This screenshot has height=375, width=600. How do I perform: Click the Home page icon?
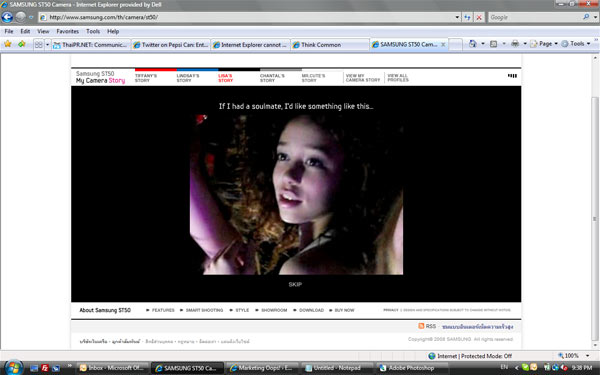tap(473, 44)
